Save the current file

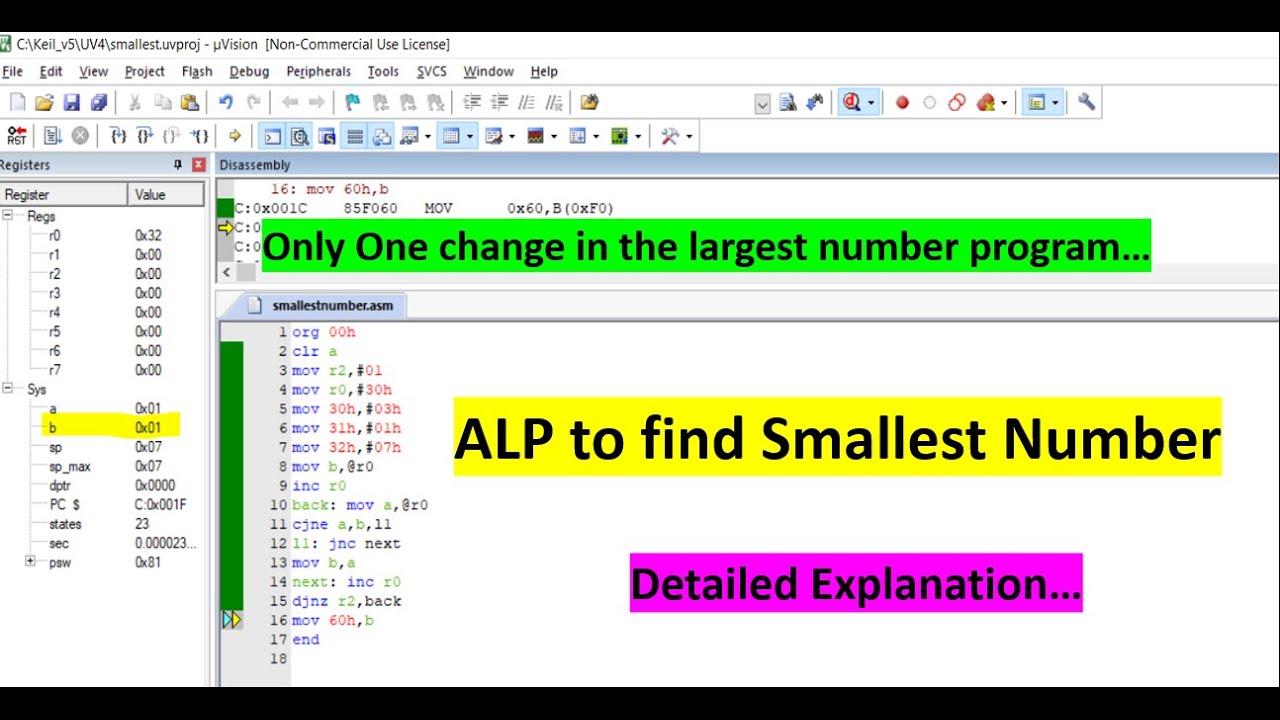click(71, 102)
